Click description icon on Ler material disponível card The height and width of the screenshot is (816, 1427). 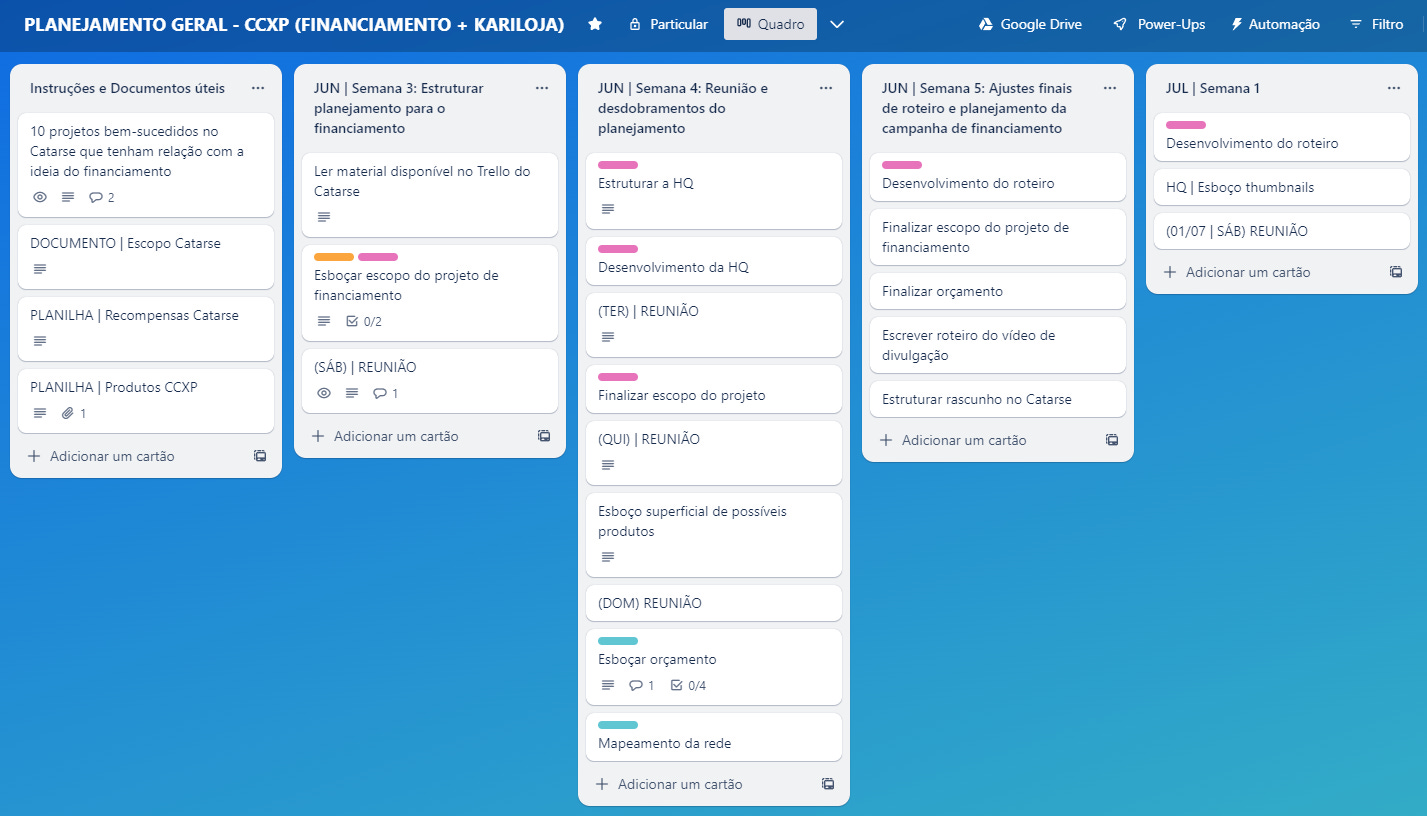click(x=324, y=217)
